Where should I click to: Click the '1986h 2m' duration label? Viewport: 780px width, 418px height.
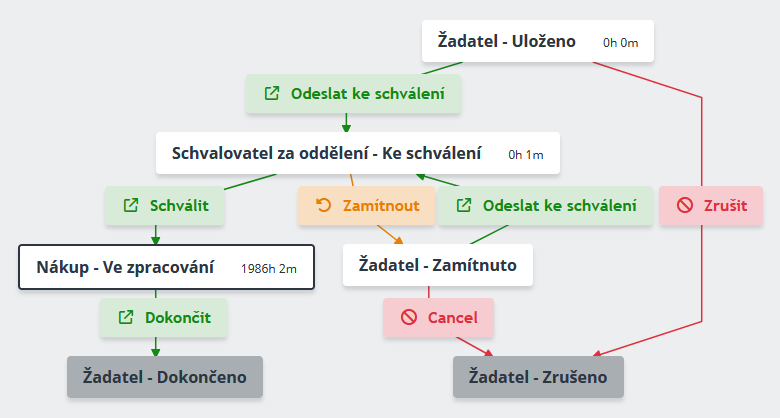(x=269, y=268)
